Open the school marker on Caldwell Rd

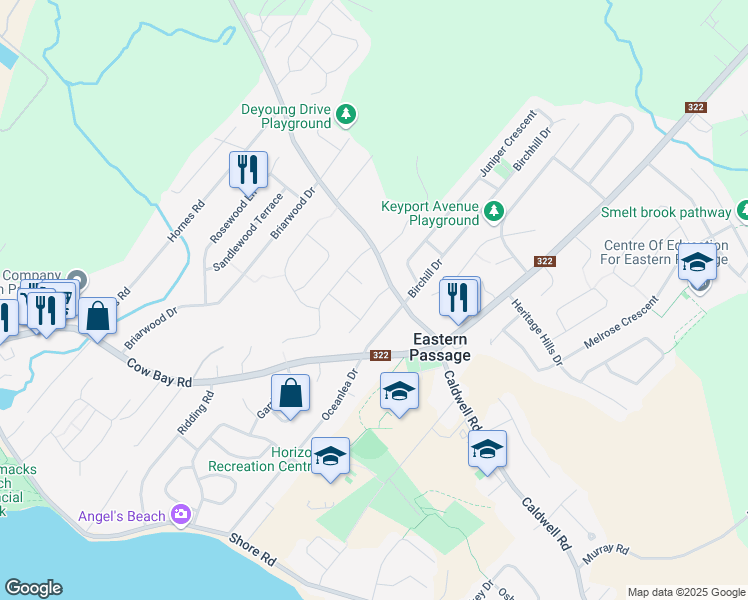click(487, 450)
